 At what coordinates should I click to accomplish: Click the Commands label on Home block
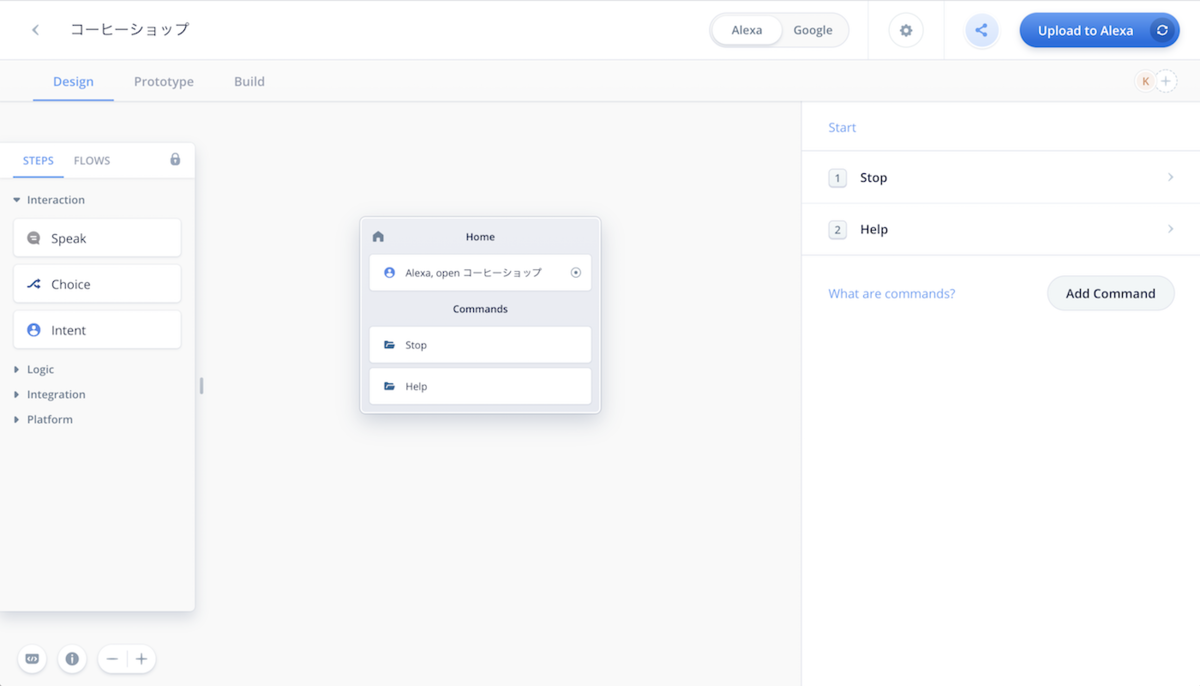click(480, 309)
